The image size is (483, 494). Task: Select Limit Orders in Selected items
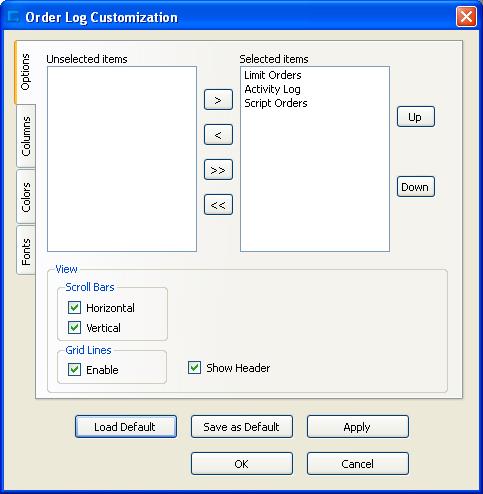click(x=273, y=75)
